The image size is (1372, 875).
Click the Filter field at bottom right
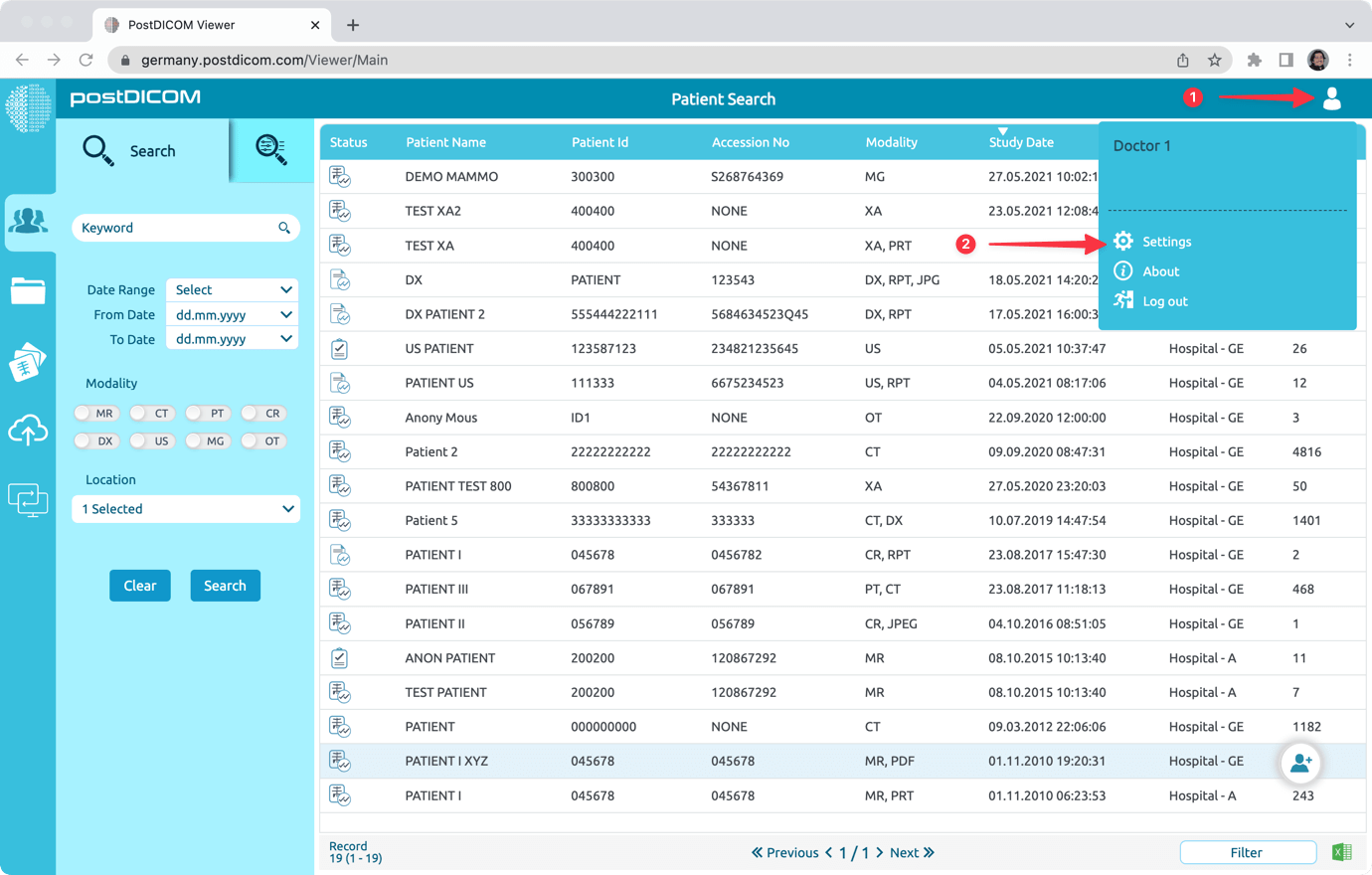point(1247,852)
